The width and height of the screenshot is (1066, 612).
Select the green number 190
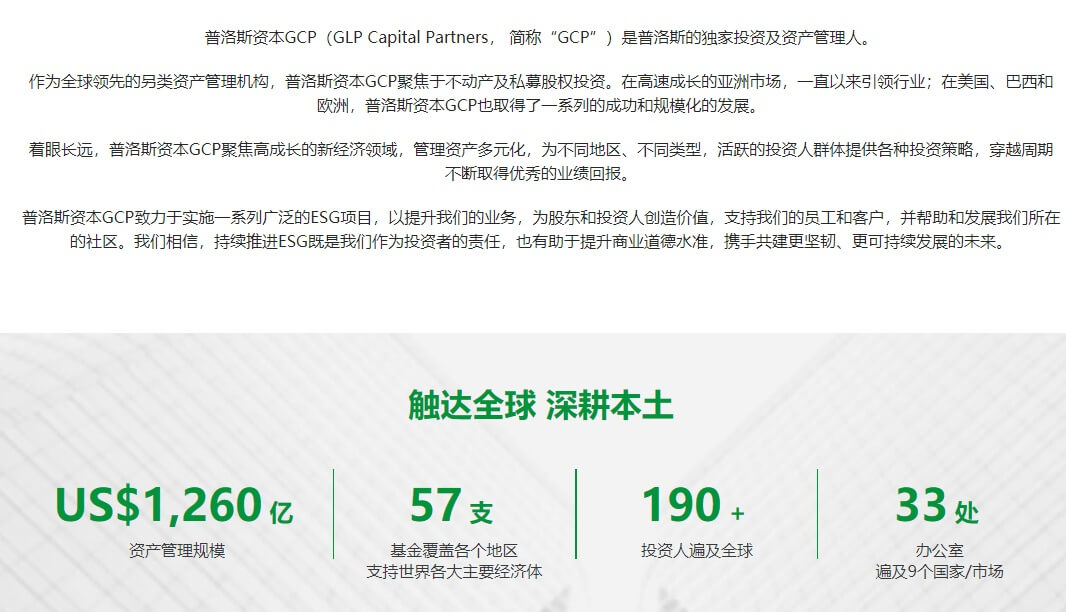tap(681, 505)
